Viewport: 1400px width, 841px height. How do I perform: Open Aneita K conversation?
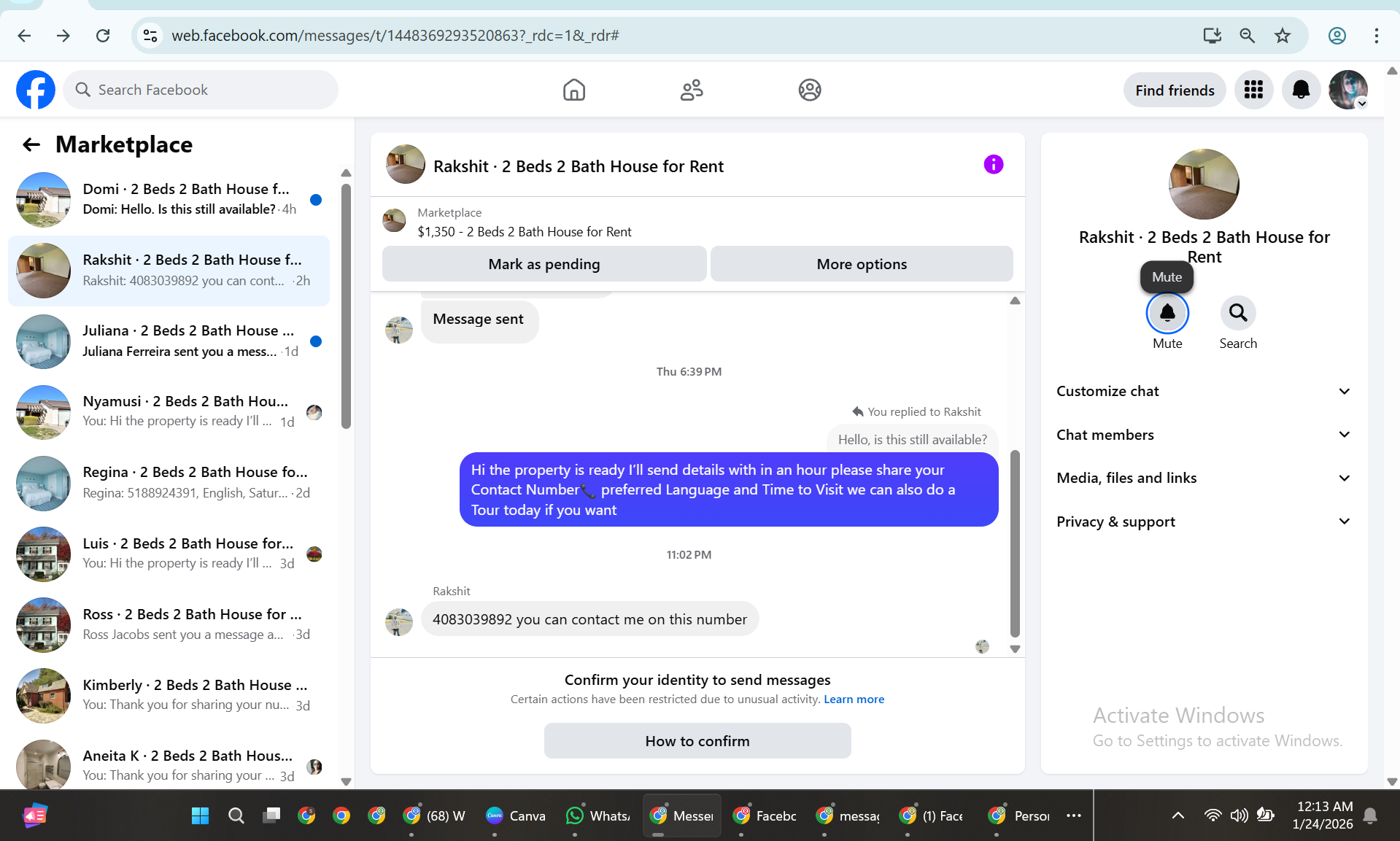(x=169, y=765)
